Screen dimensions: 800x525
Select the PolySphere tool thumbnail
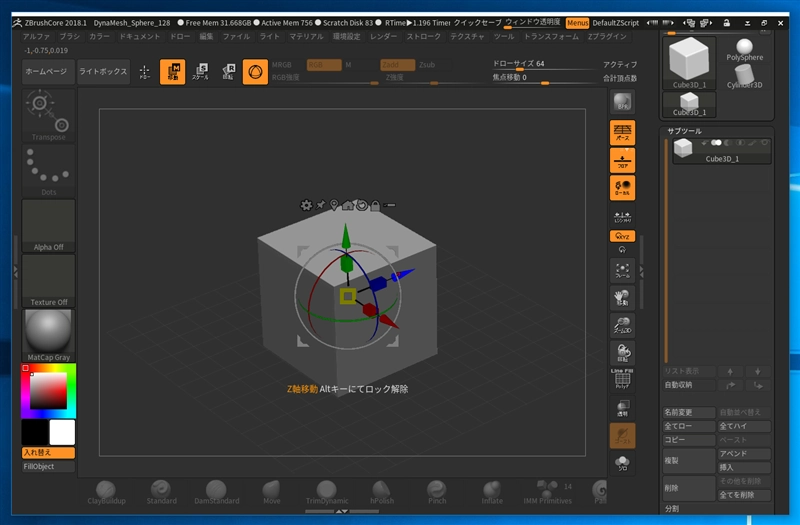pyautogui.click(x=744, y=49)
